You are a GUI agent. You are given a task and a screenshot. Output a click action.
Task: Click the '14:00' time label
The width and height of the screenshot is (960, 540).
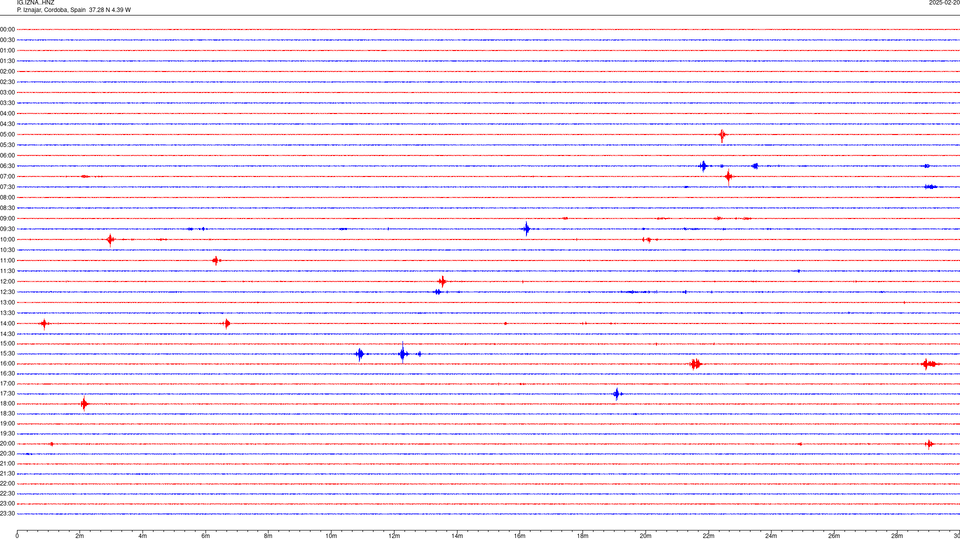(8, 323)
